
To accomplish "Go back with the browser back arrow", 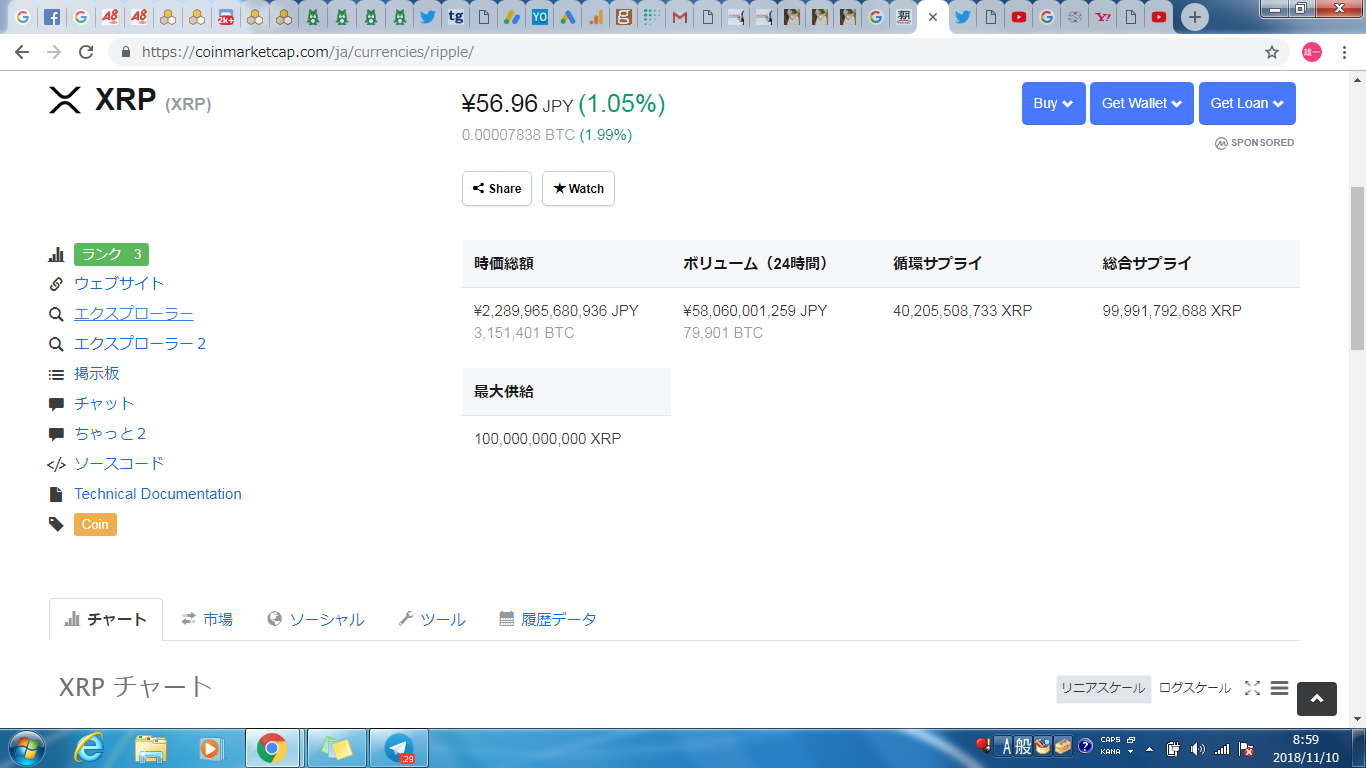I will pos(22,52).
